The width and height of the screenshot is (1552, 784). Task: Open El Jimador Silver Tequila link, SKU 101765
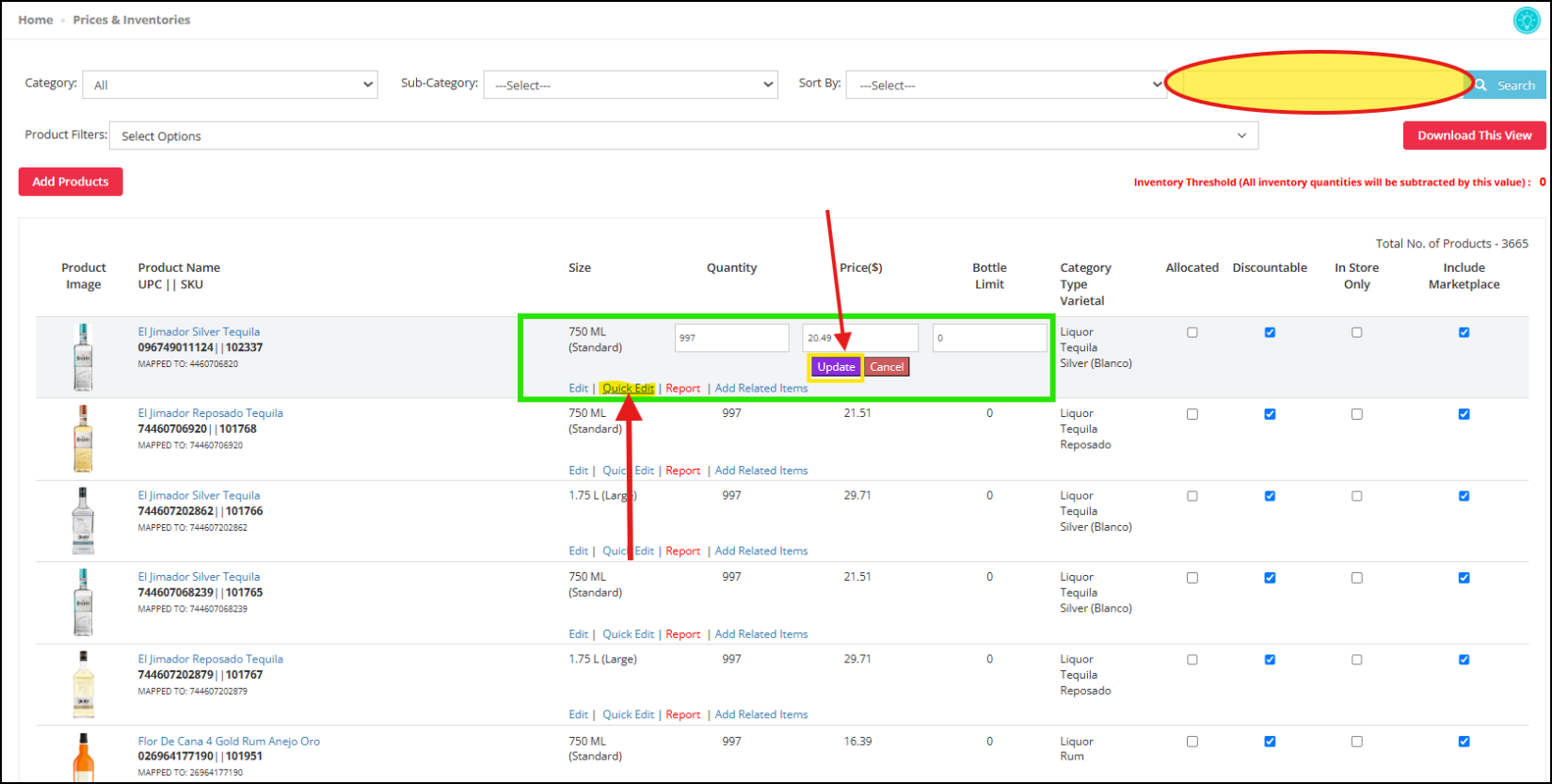point(199,577)
